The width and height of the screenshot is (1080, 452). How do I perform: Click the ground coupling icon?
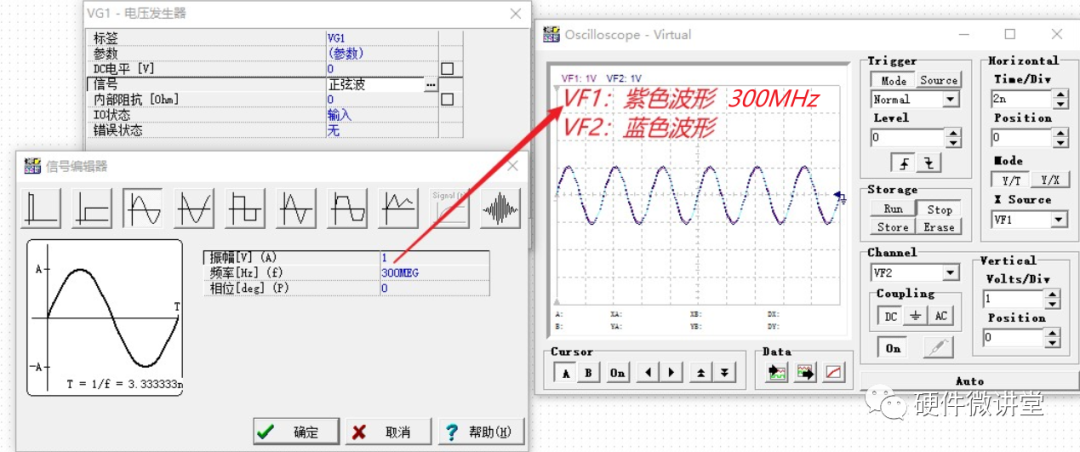pos(916,316)
